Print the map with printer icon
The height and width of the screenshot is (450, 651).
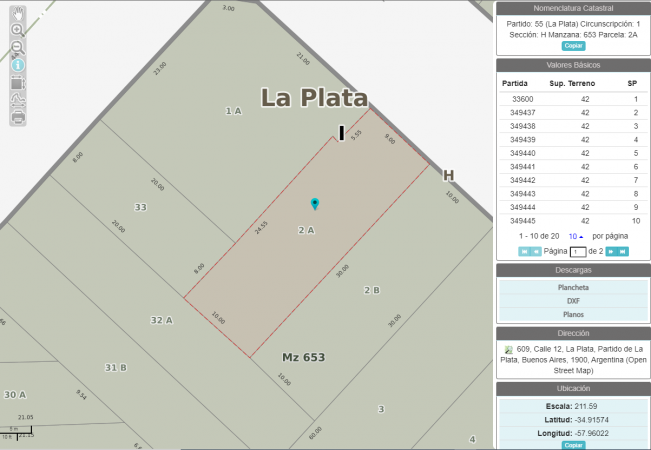coord(18,118)
